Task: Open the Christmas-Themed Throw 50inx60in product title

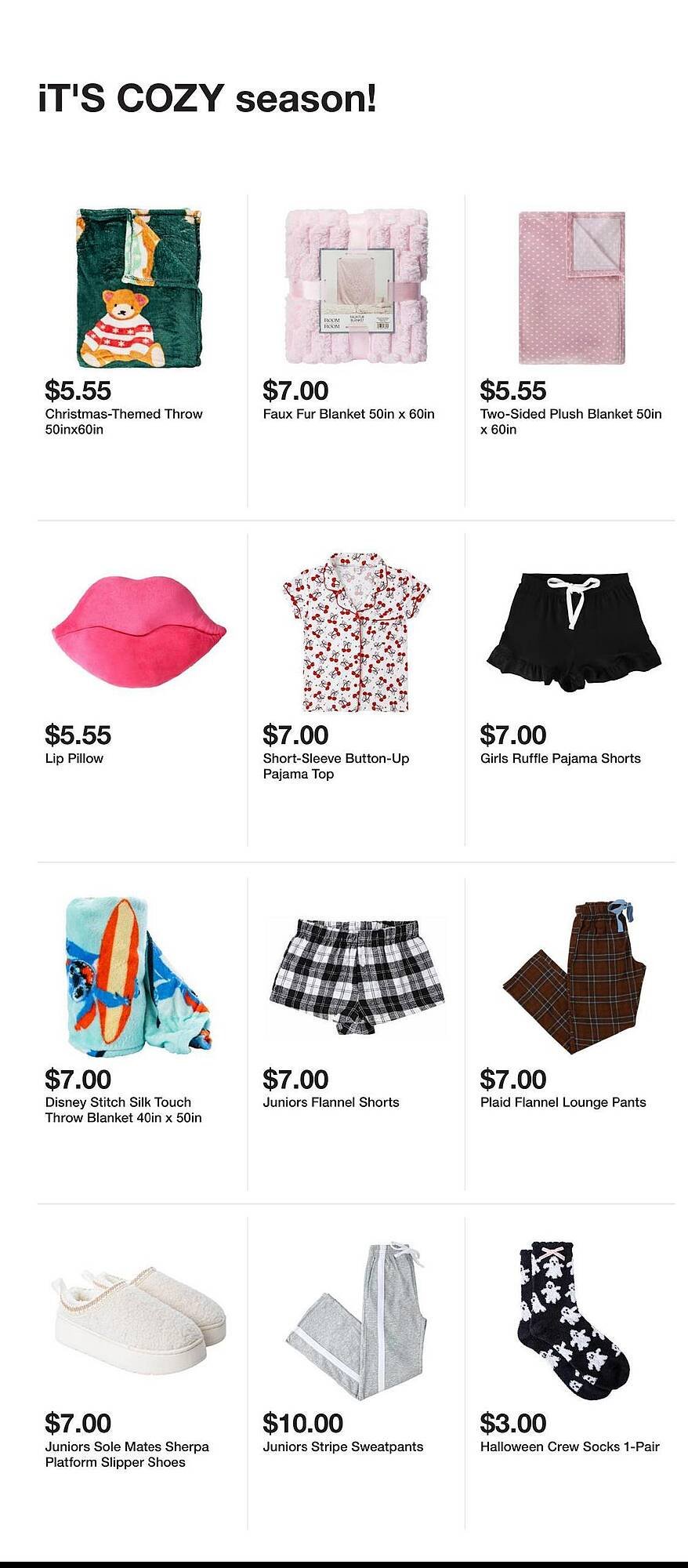Action: (124, 422)
